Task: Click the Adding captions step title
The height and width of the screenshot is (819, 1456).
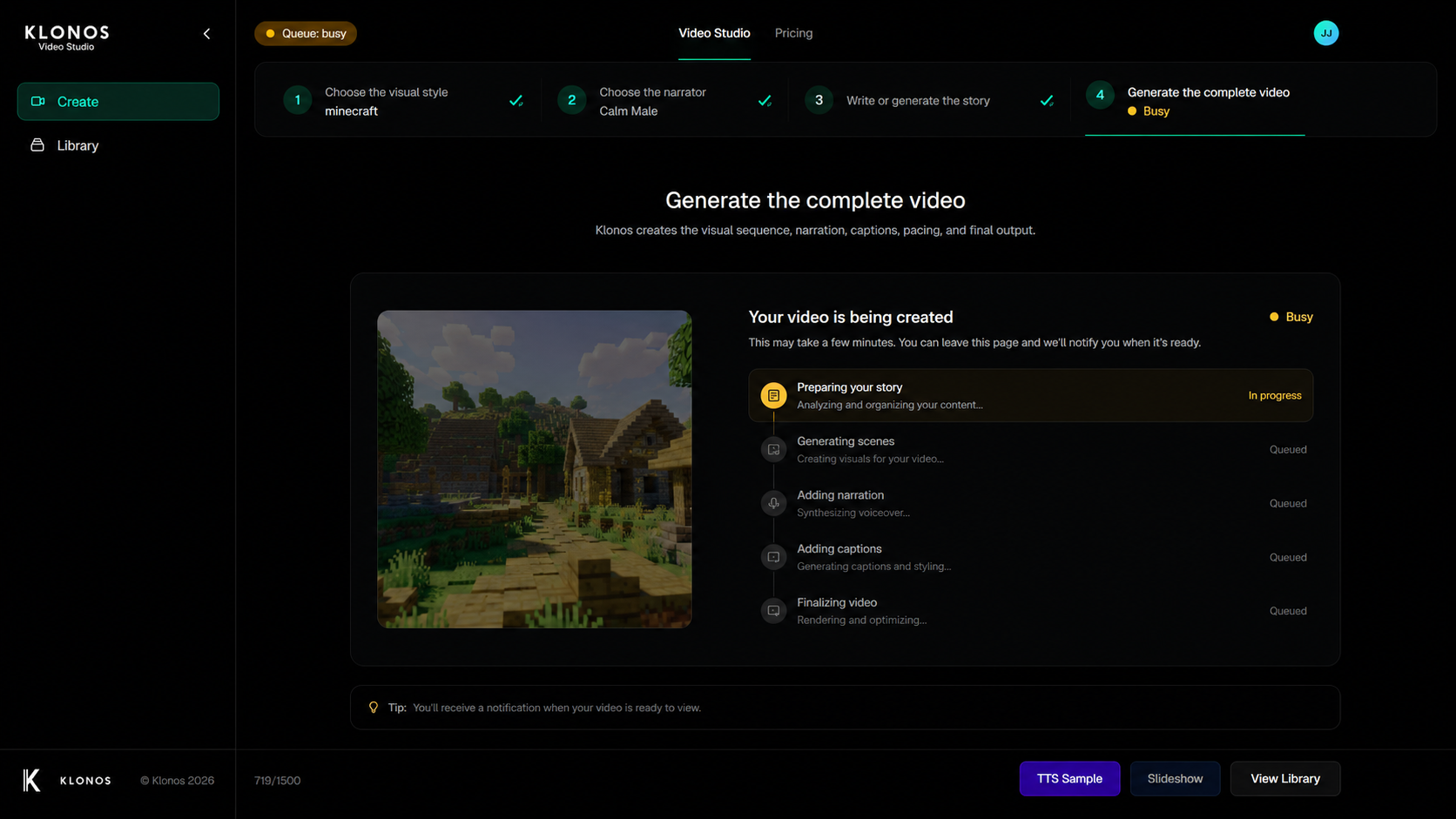Action: point(839,549)
